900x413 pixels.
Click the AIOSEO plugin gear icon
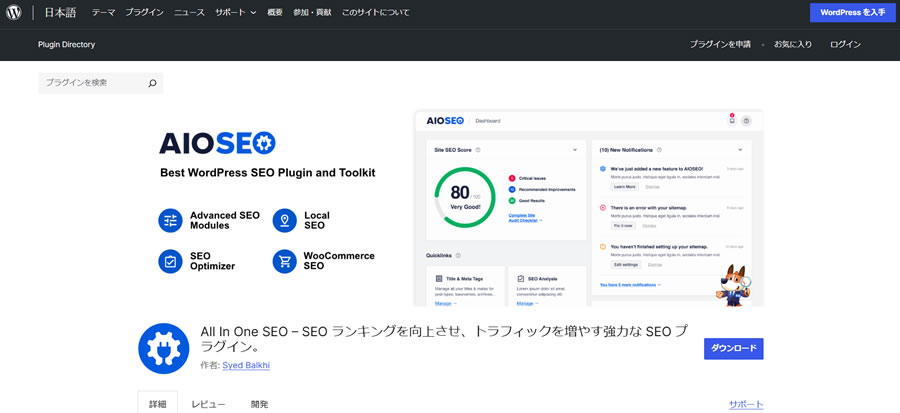coord(164,349)
